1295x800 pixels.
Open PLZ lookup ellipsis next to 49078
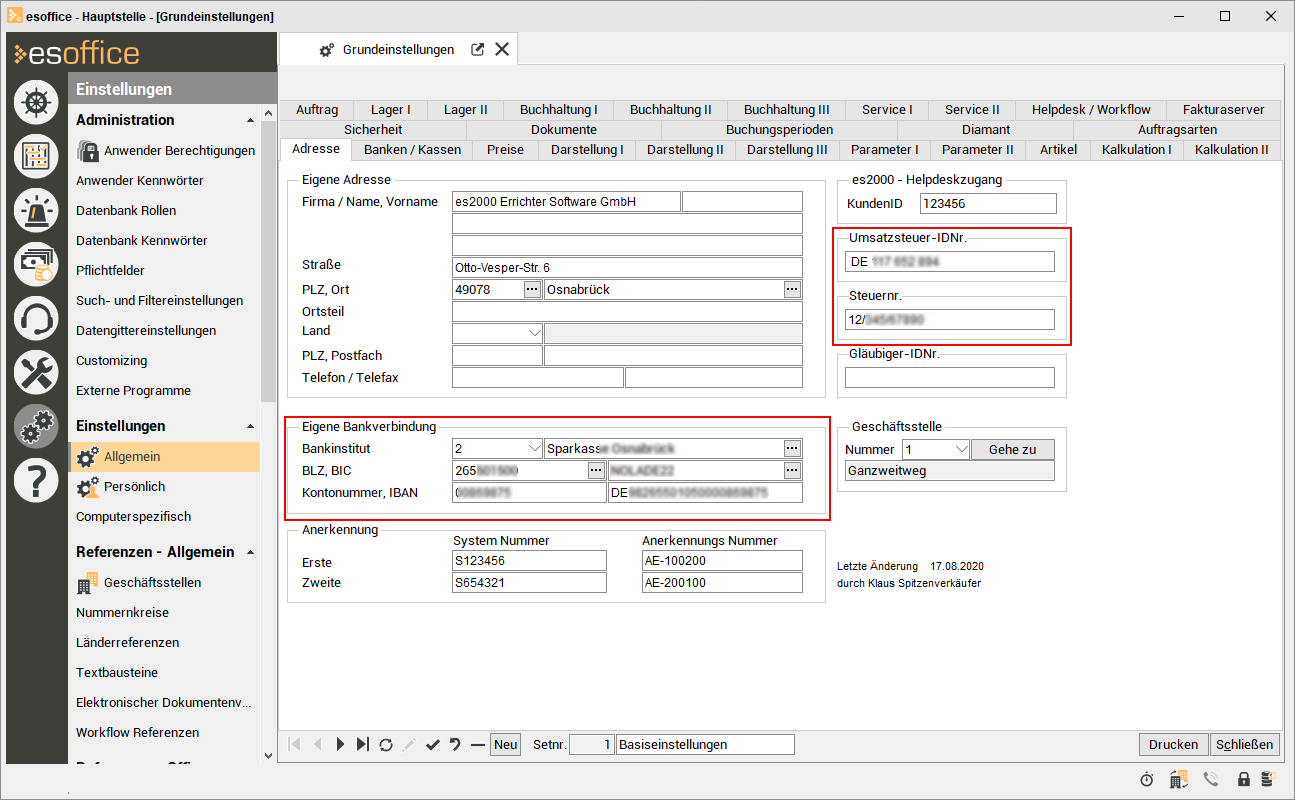click(x=532, y=289)
